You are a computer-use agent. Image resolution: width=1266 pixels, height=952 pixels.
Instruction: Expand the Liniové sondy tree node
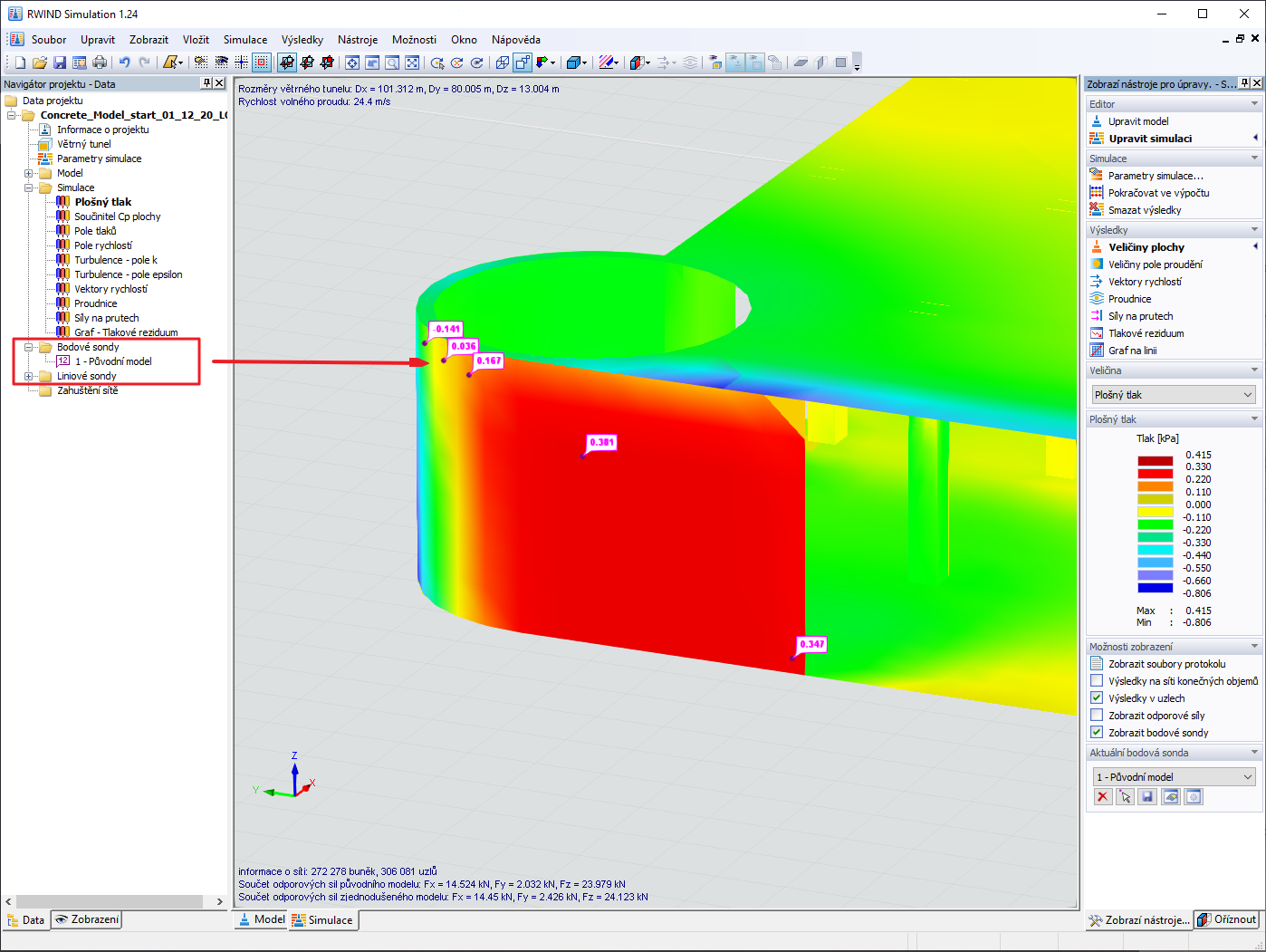[28, 376]
